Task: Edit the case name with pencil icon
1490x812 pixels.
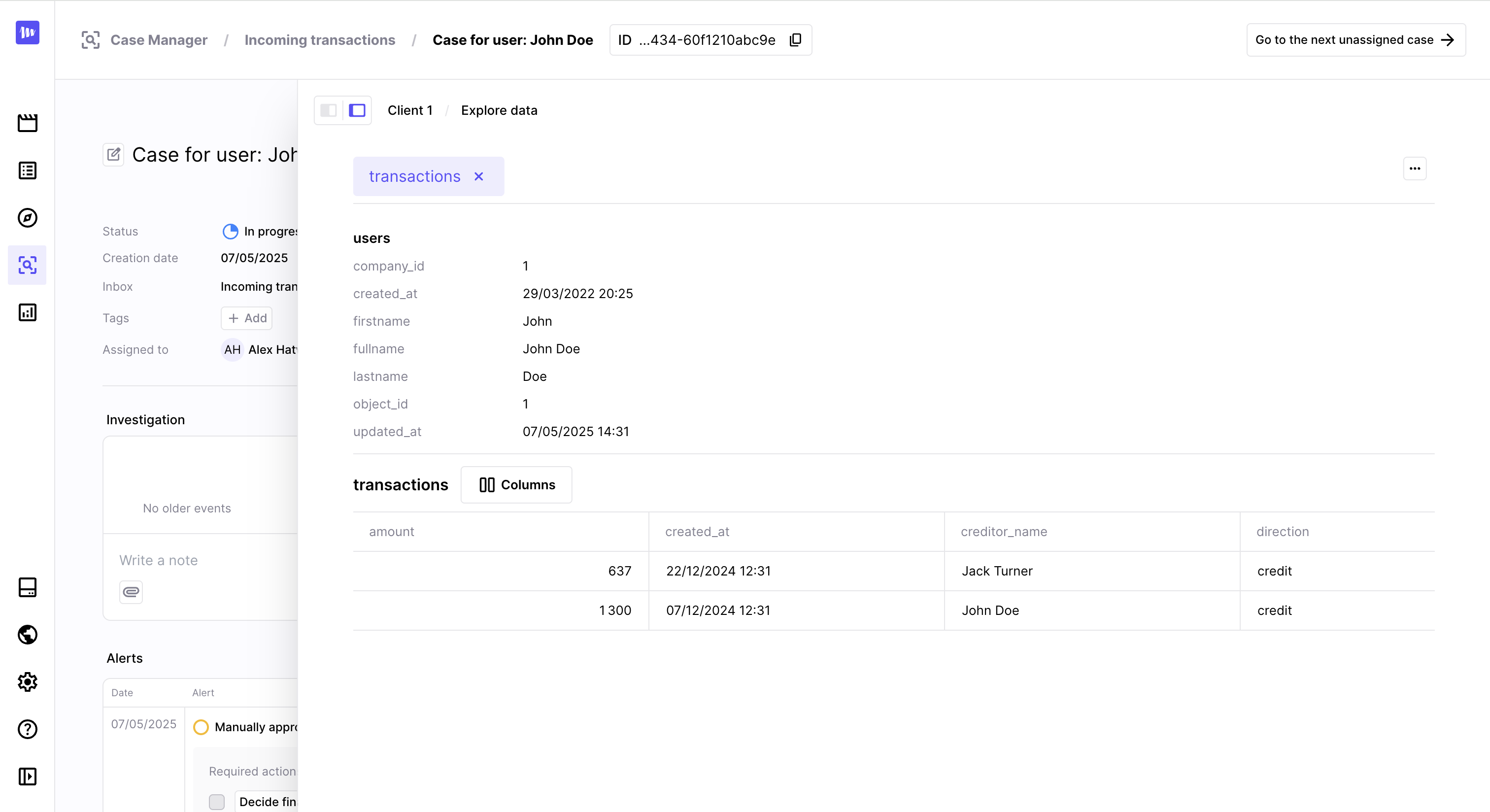Action: tap(113, 154)
